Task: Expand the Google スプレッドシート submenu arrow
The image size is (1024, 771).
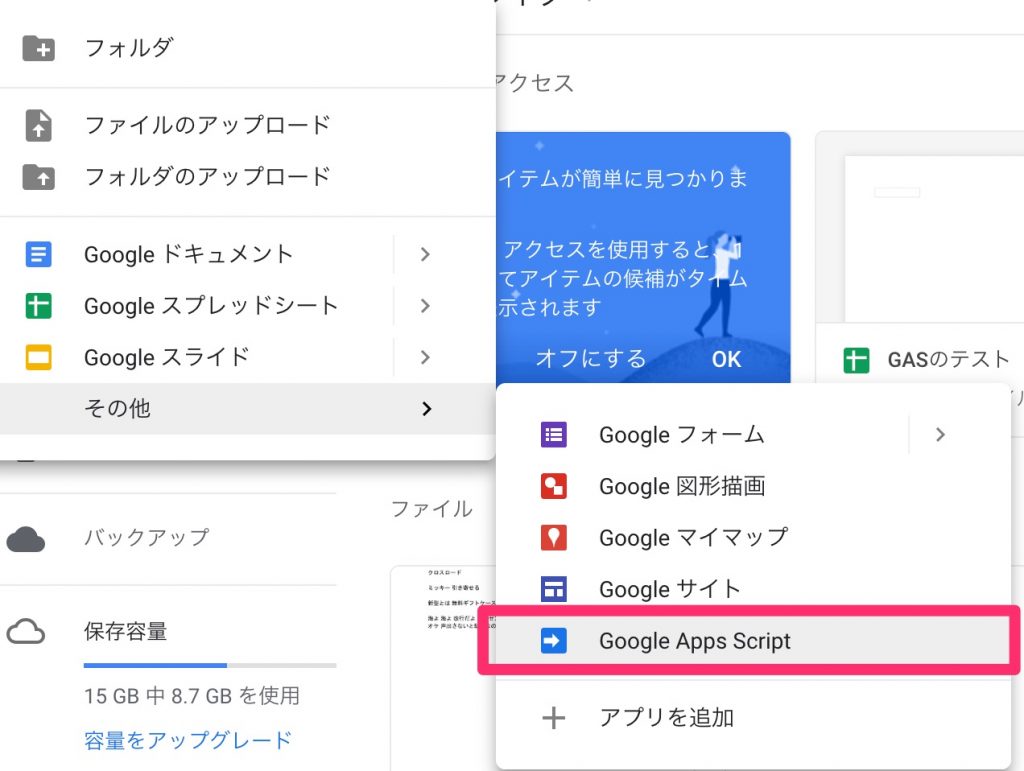Action: coord(425,306)
